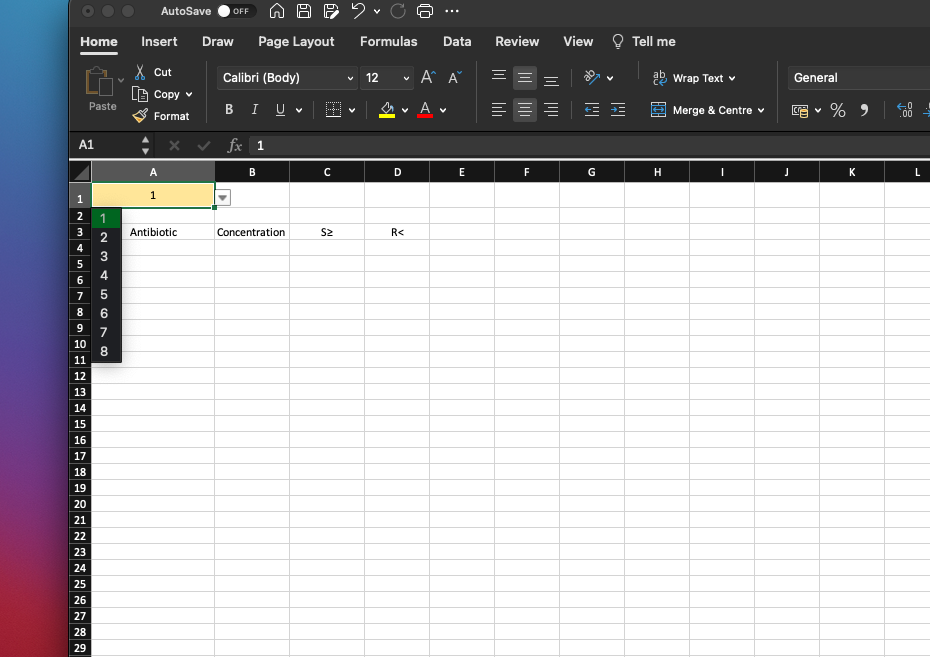
Task: Select the Antibiotic cell
Action: click(154, 232)
